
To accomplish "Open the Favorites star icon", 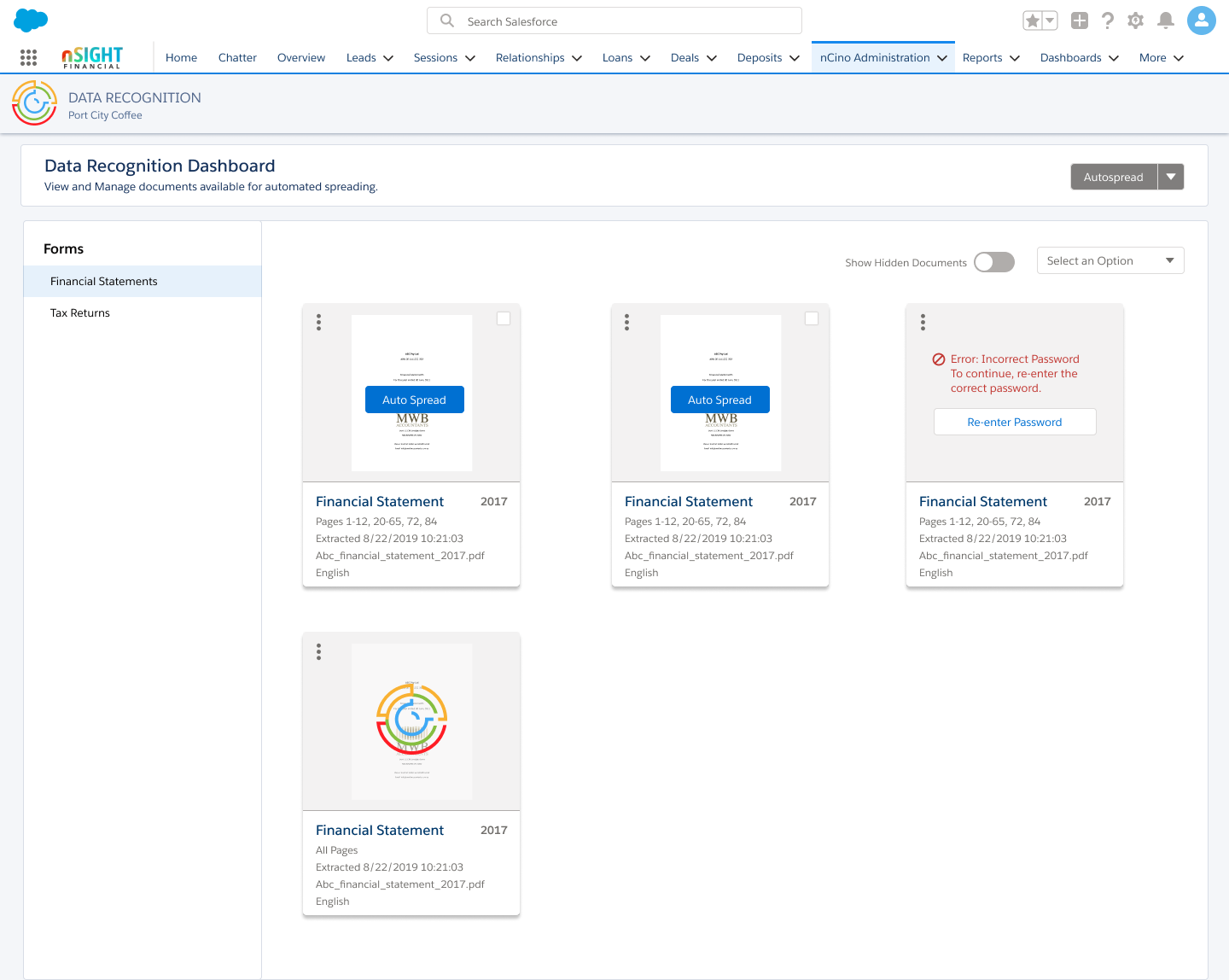I will tap(1033, 20).
